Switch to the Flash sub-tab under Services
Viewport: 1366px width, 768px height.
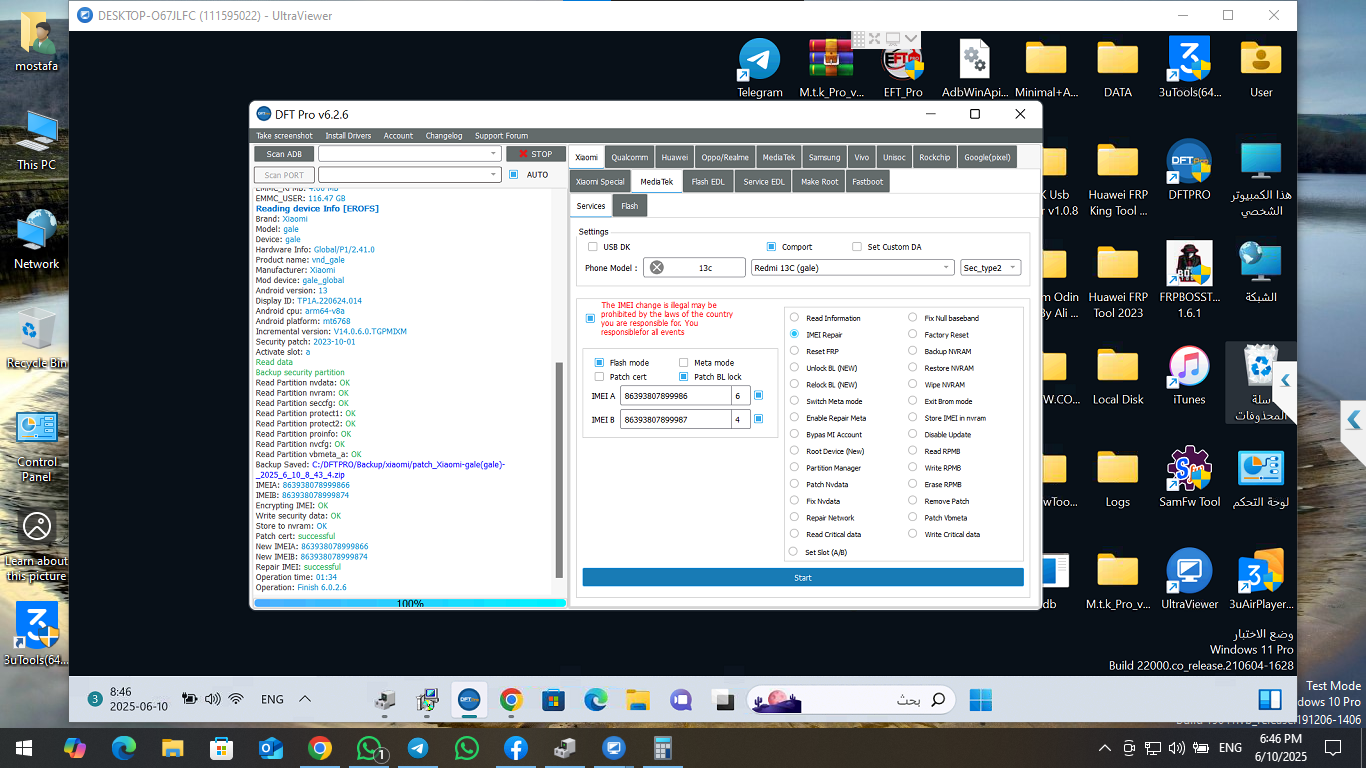[x=630, y=206]
